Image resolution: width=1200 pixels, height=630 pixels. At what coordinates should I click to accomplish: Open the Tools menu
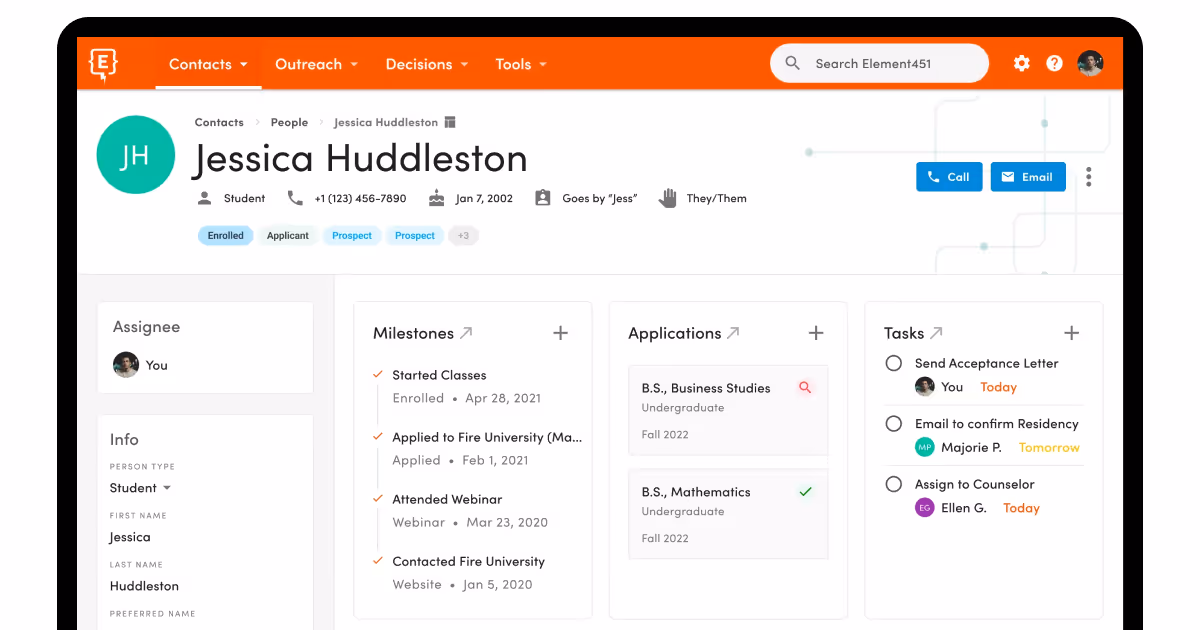[521, 64]
